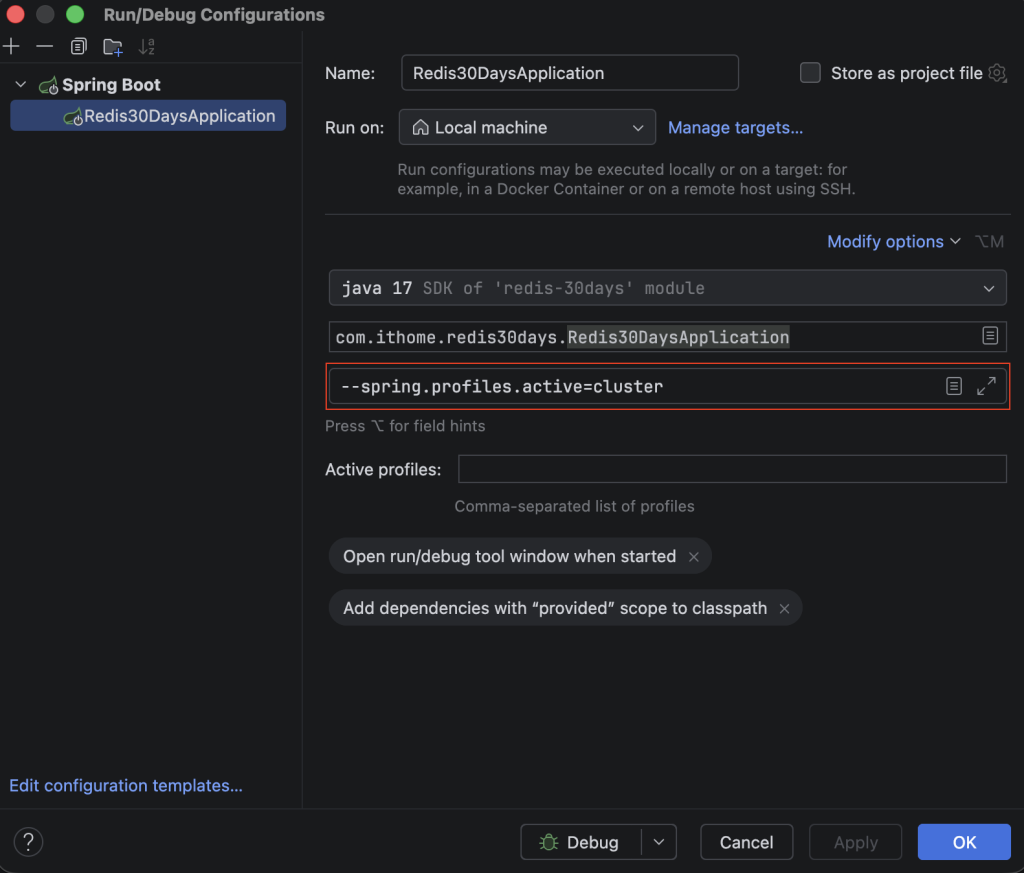Open Edit configuration templates link
1024x873 pixels.
[x=126, y=786]
